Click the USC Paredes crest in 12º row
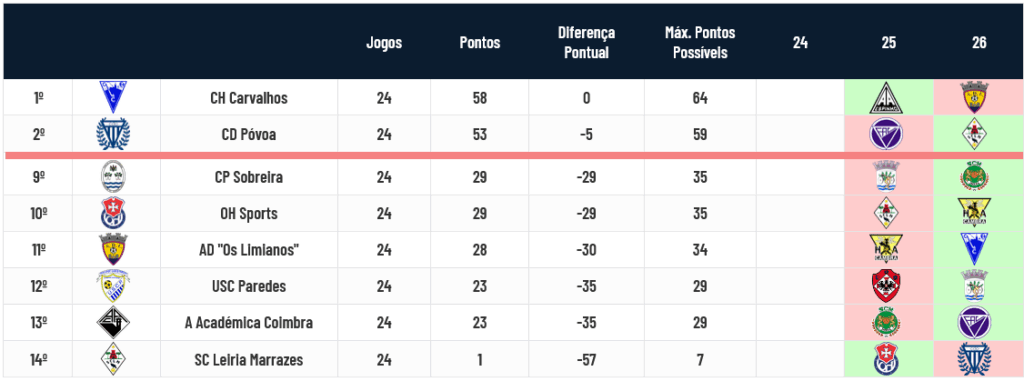 click(x=114, y=286)
